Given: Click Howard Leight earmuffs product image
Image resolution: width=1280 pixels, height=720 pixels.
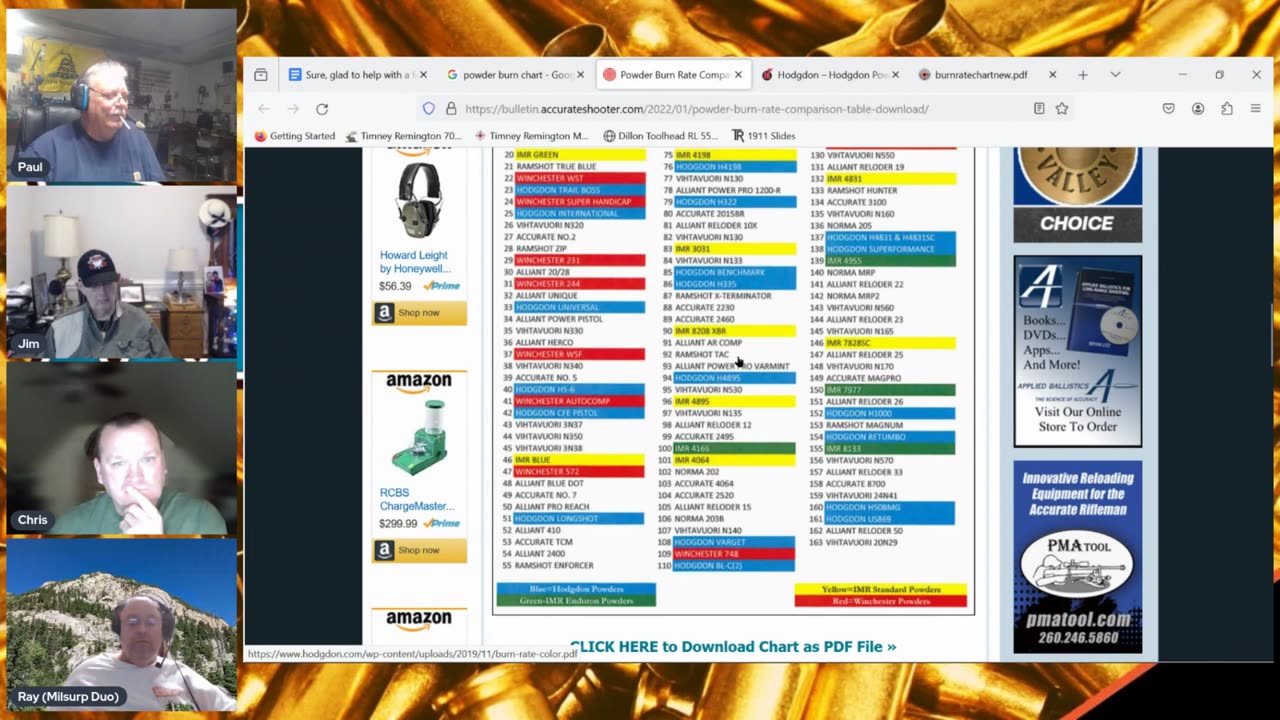Looking at the screenshot, I should (x=419, y=202).
